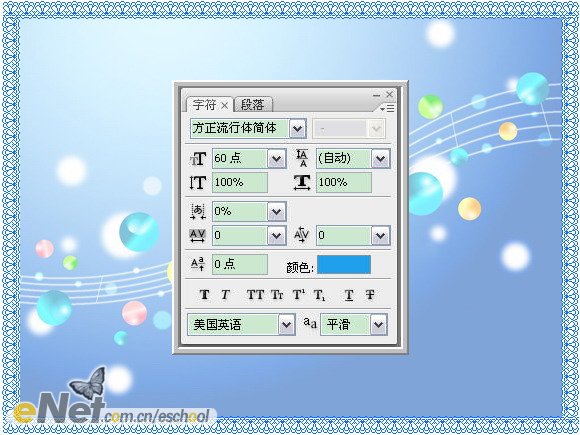Click the 方正流行体简体 font name field
Image resolution: width=580 pixels, height=435 pixels.
239,129
